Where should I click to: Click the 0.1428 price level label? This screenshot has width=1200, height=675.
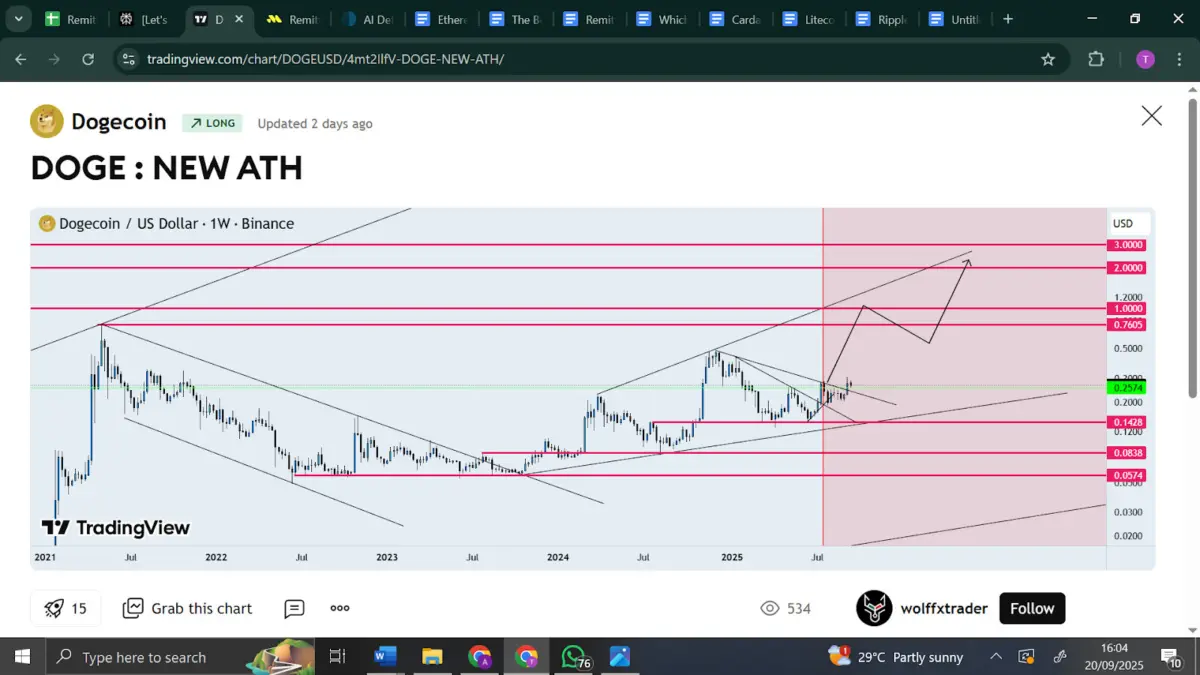[1127, 422]
